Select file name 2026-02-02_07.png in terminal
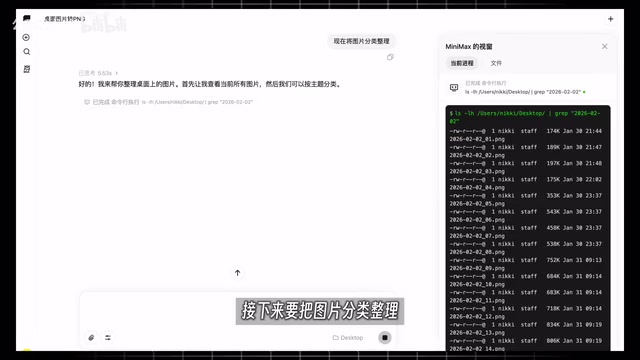This screenshot has width=640, height=360. click(477, 236)
